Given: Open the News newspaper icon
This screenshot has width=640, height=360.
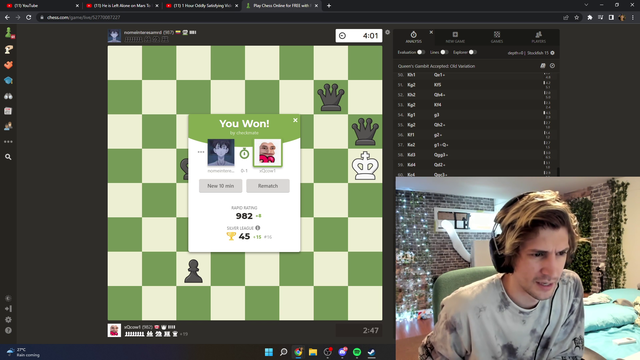Looking at the screenshot, I should point(9,111).
